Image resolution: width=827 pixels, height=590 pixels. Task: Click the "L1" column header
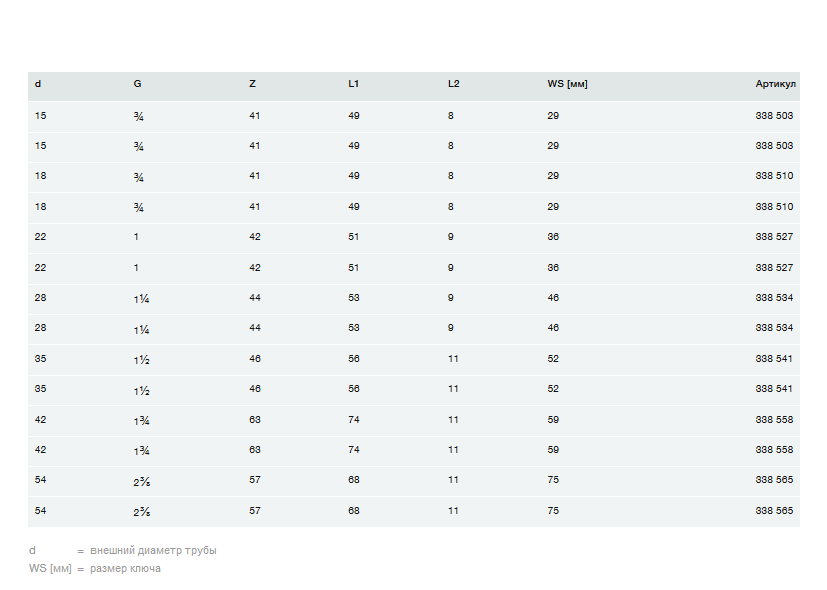354,84
